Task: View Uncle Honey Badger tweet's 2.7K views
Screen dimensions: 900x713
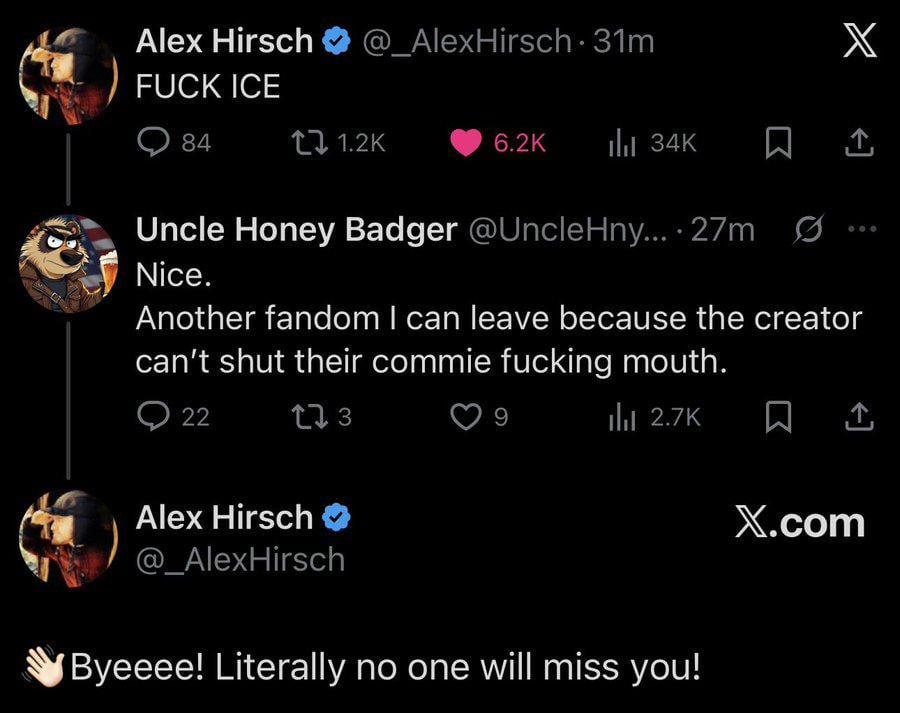Action: (x=623, y=416)
